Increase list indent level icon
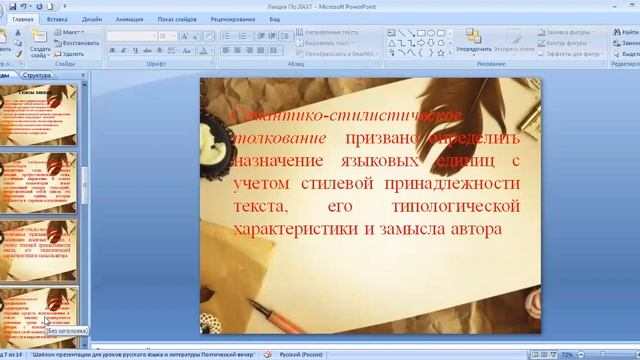This screenshot has width=640, height=360. [272, 36]
